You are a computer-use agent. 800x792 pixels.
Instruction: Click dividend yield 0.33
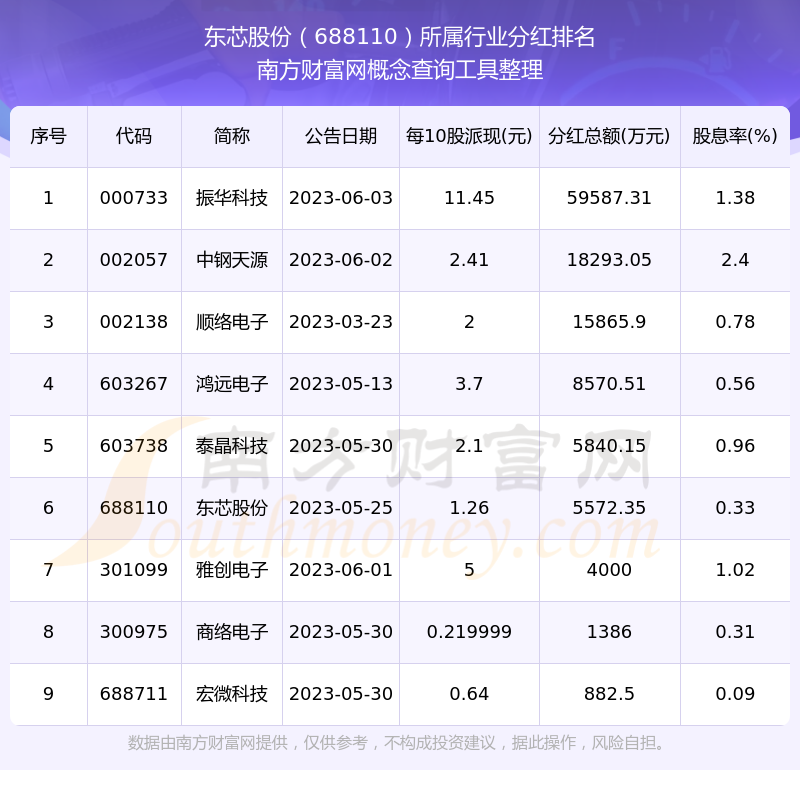point(735,508)
